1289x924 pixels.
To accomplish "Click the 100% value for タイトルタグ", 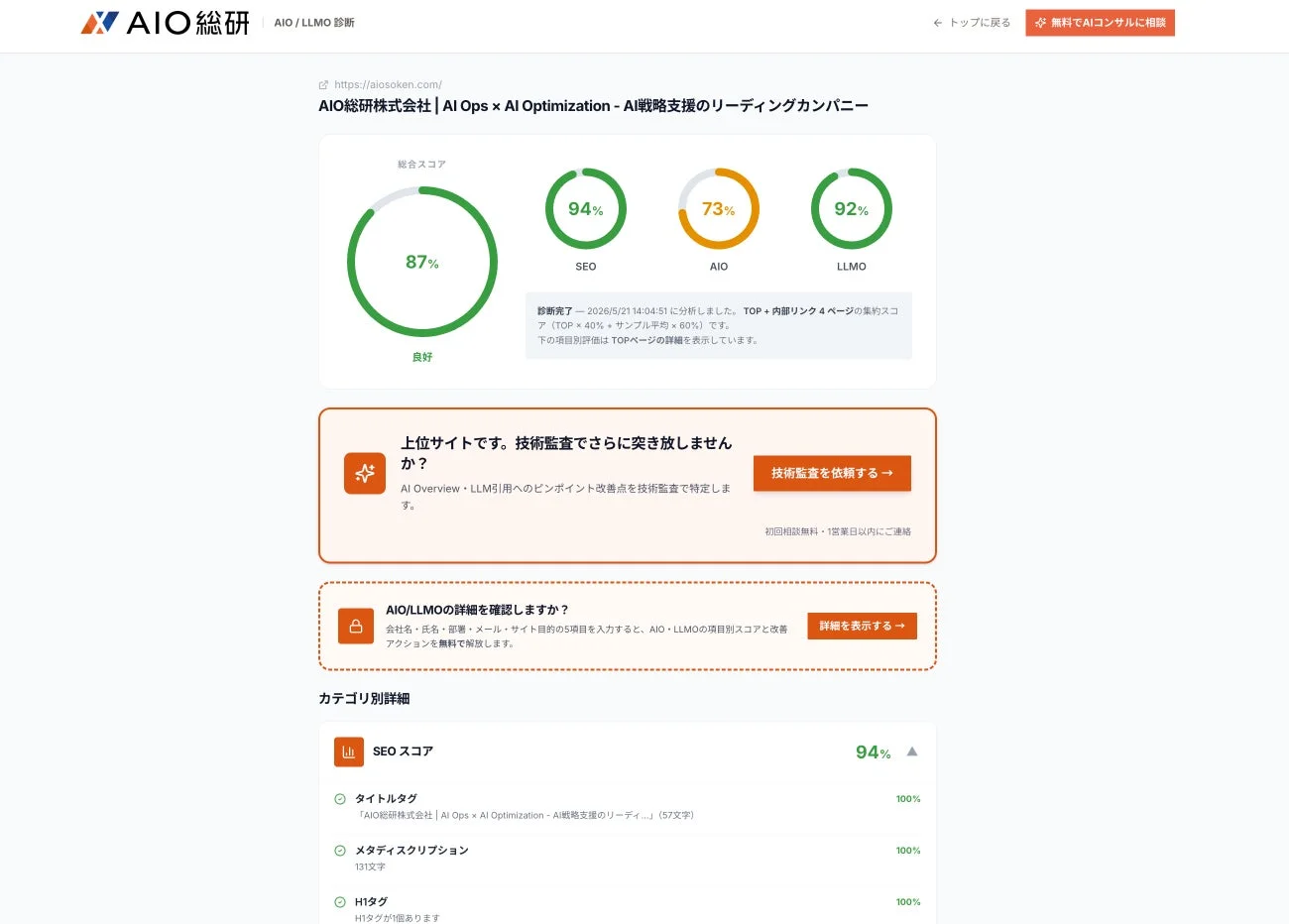I will tap(908, 799).
